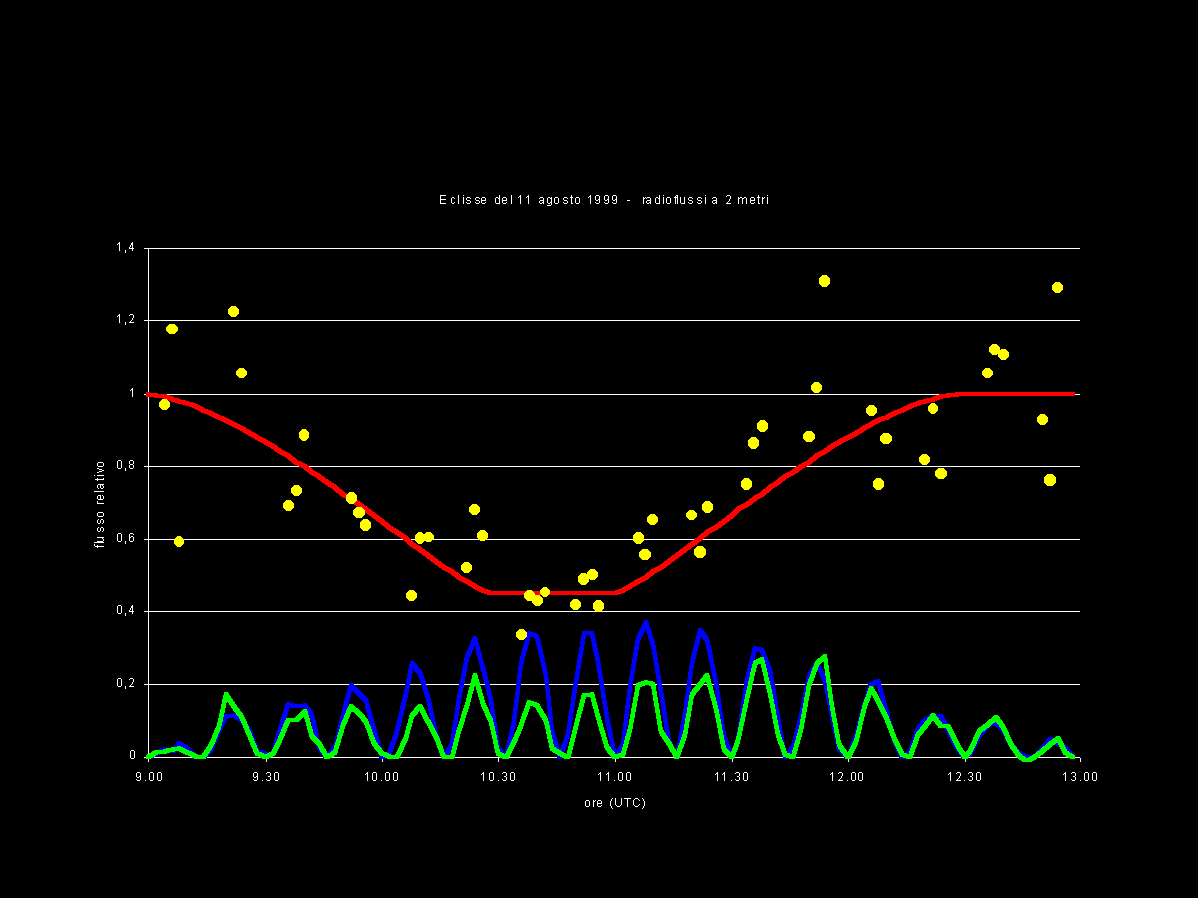Select the 0,2 value on vertical axis
The image size is (1198, 898).
pyautogui.click(x=126, y=684)
